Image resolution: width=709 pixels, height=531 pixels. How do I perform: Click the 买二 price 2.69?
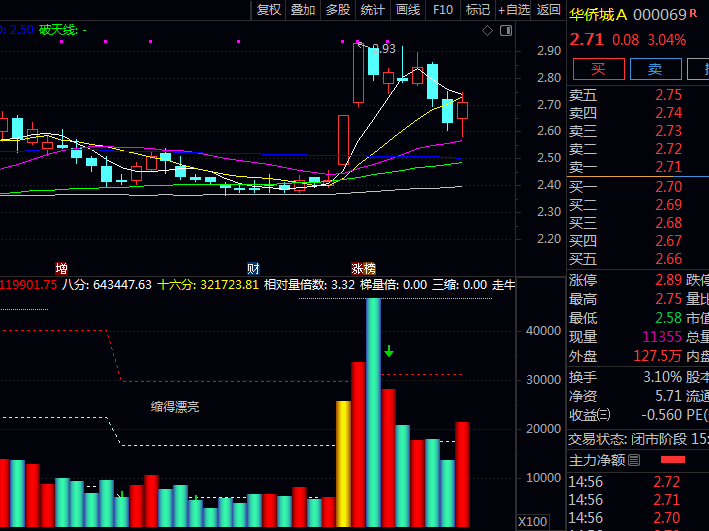coord(668,205)
